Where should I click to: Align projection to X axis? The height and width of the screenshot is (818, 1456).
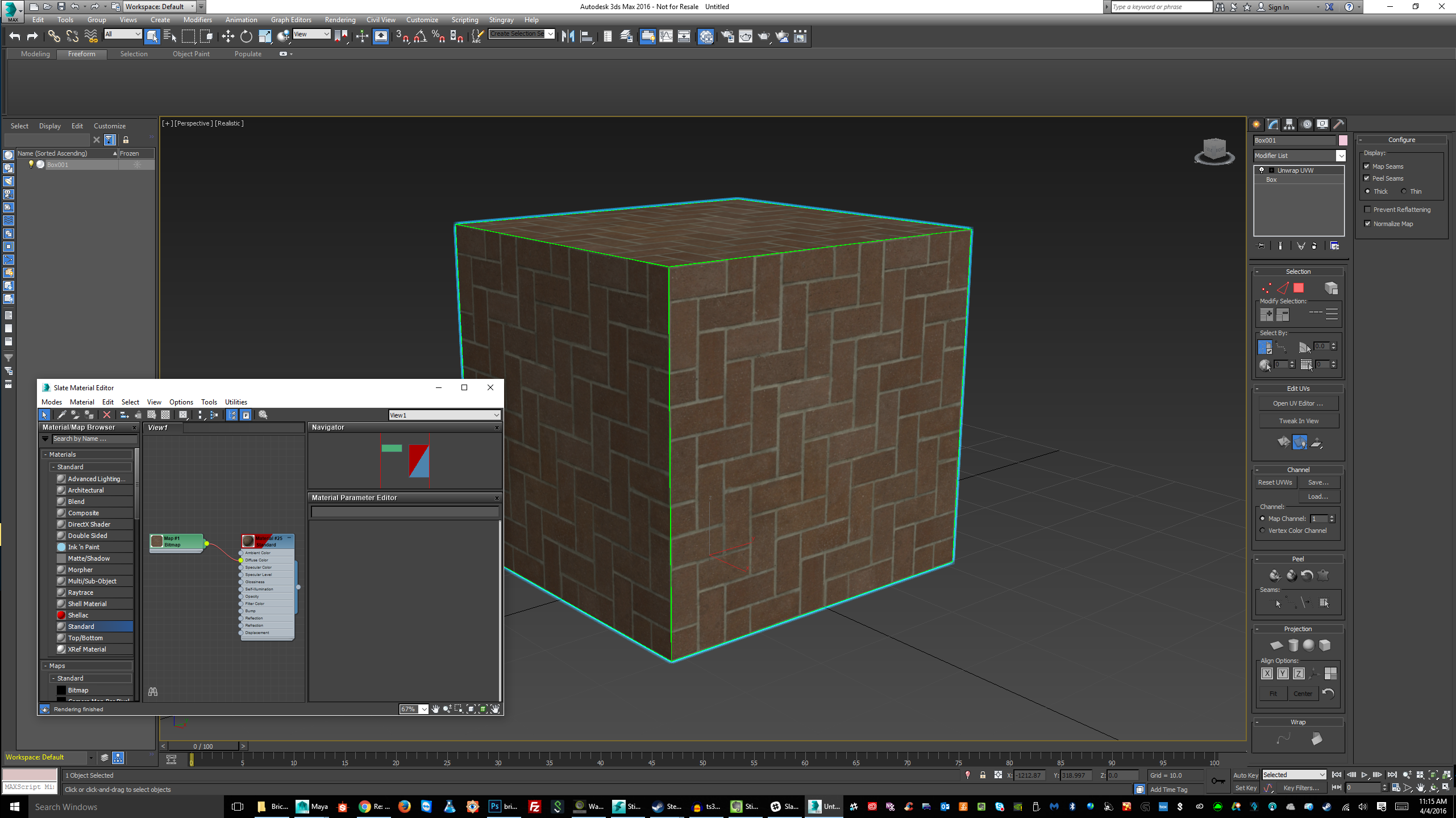click(1267, 674)
